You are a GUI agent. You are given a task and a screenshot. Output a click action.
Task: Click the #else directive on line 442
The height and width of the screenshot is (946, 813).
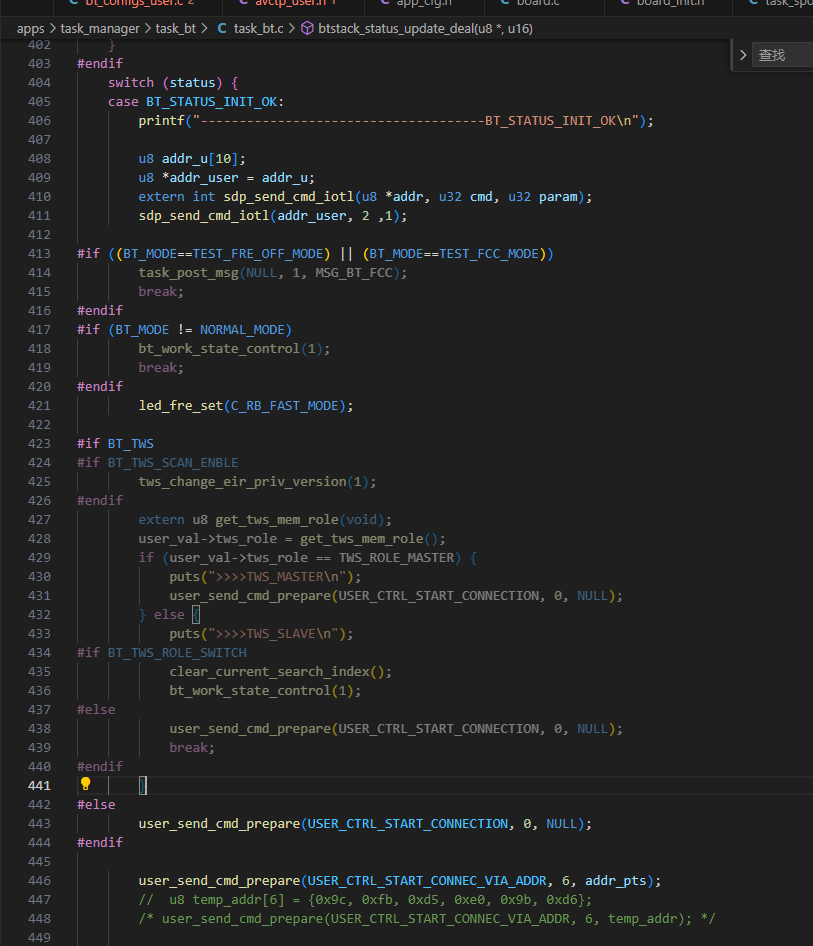tap(96, 804)
